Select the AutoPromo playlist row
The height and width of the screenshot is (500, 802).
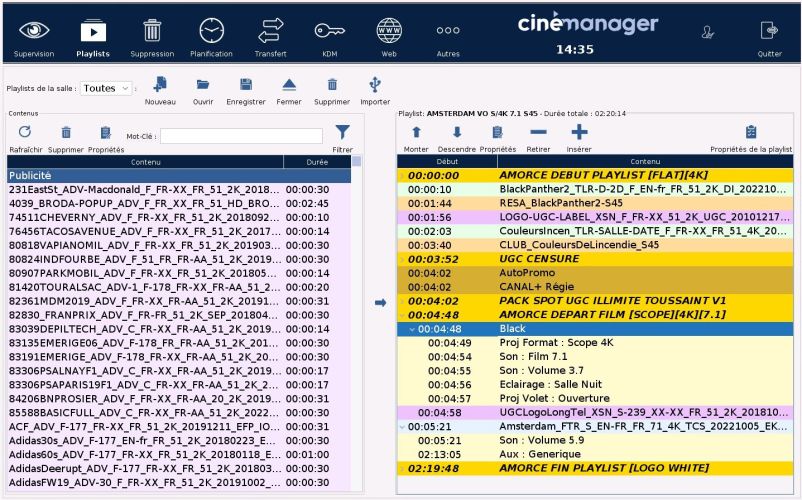coord(595,273)
